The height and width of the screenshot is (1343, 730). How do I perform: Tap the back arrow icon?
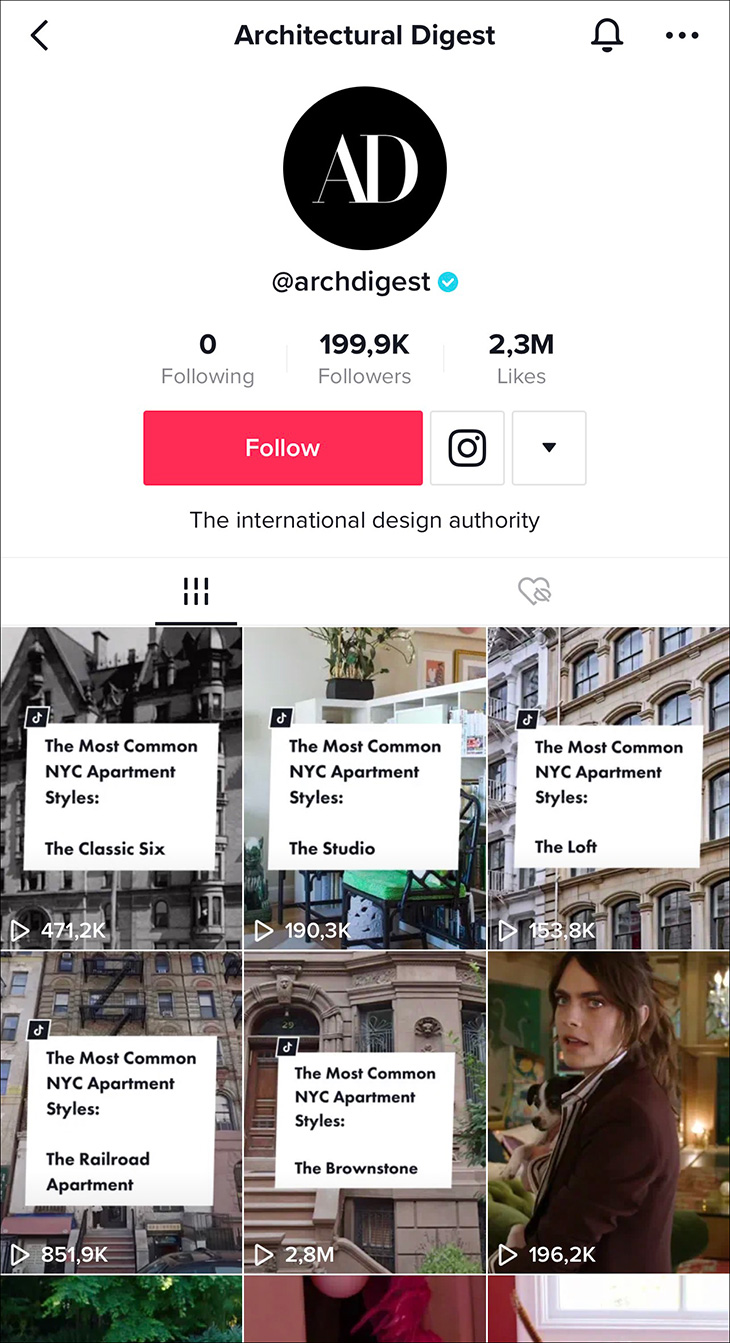(x=40, y=36)
